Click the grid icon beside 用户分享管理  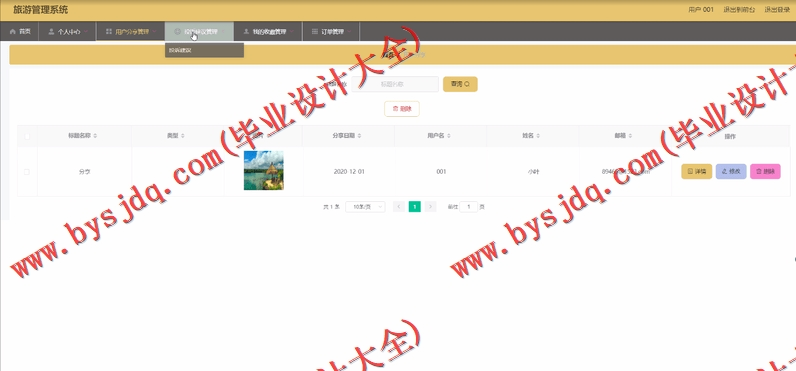point(109,31)
